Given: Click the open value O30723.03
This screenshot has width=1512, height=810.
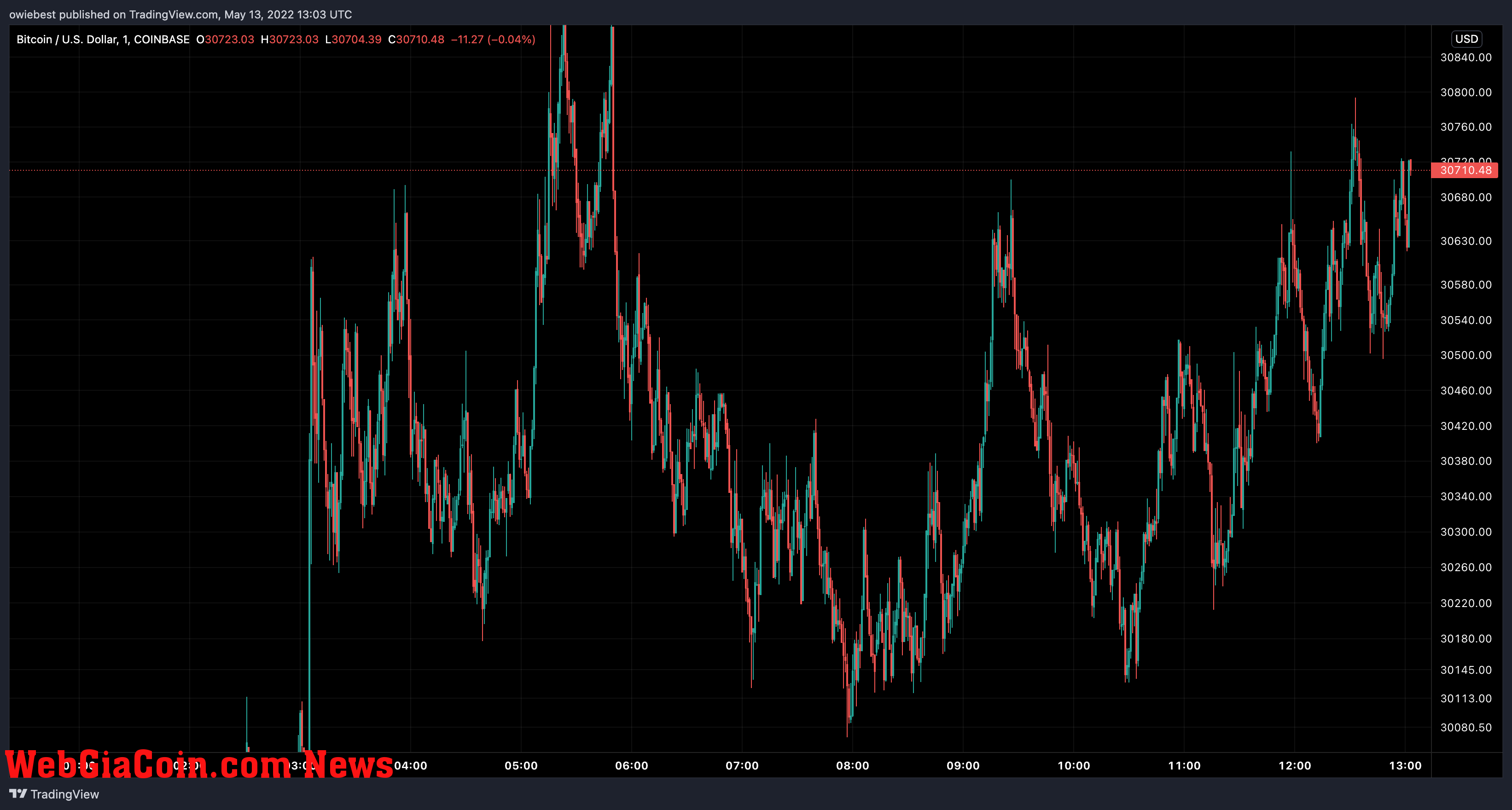Looking at the screenshot, I should 225,39.
